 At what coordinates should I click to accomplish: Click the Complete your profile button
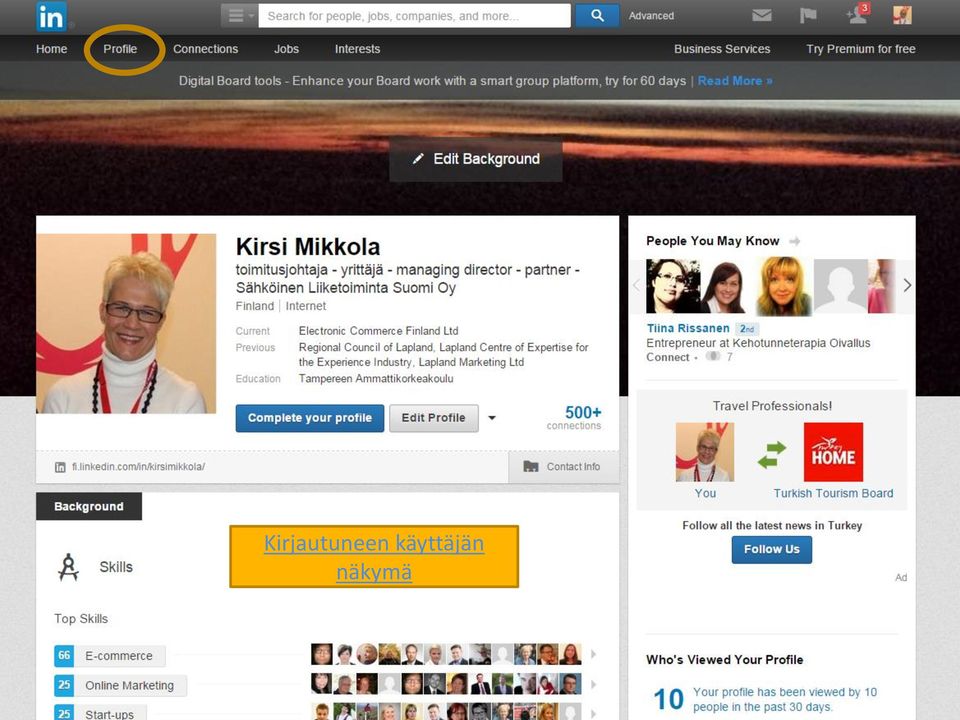coord(310,418)
